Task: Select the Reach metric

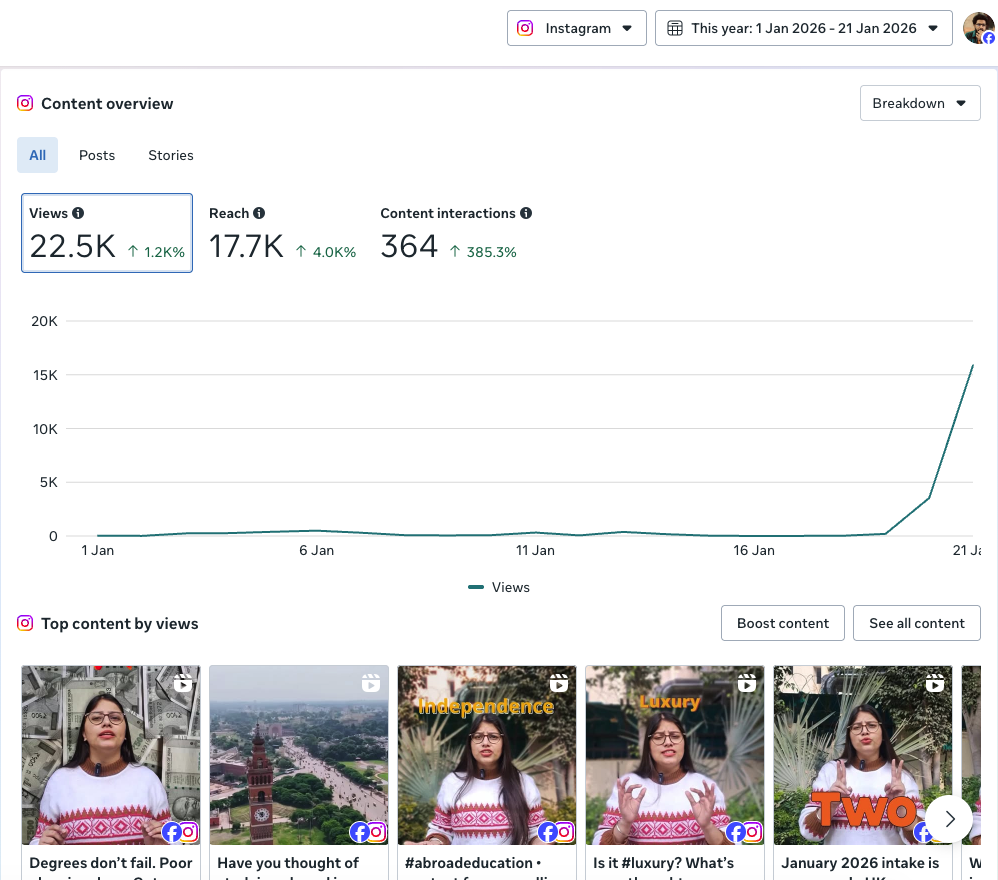Action: point(282,233)
